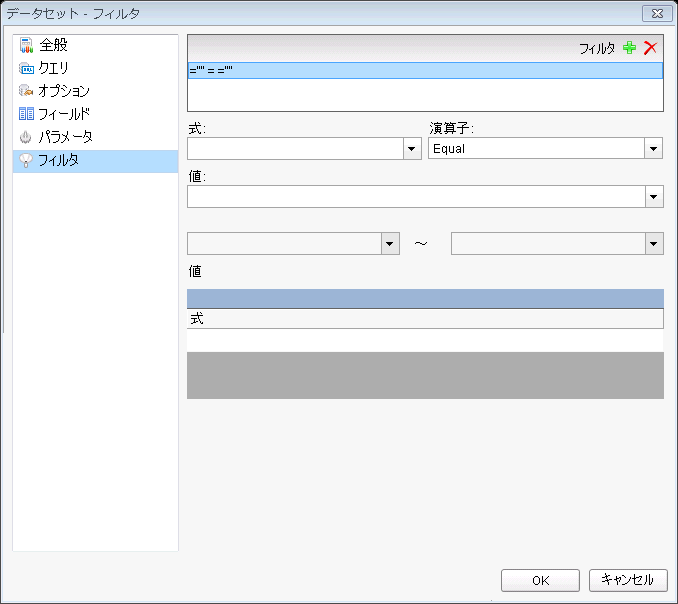Click the フィルタ funnel icon
The image size is (678, 604).
coord(26,161)
